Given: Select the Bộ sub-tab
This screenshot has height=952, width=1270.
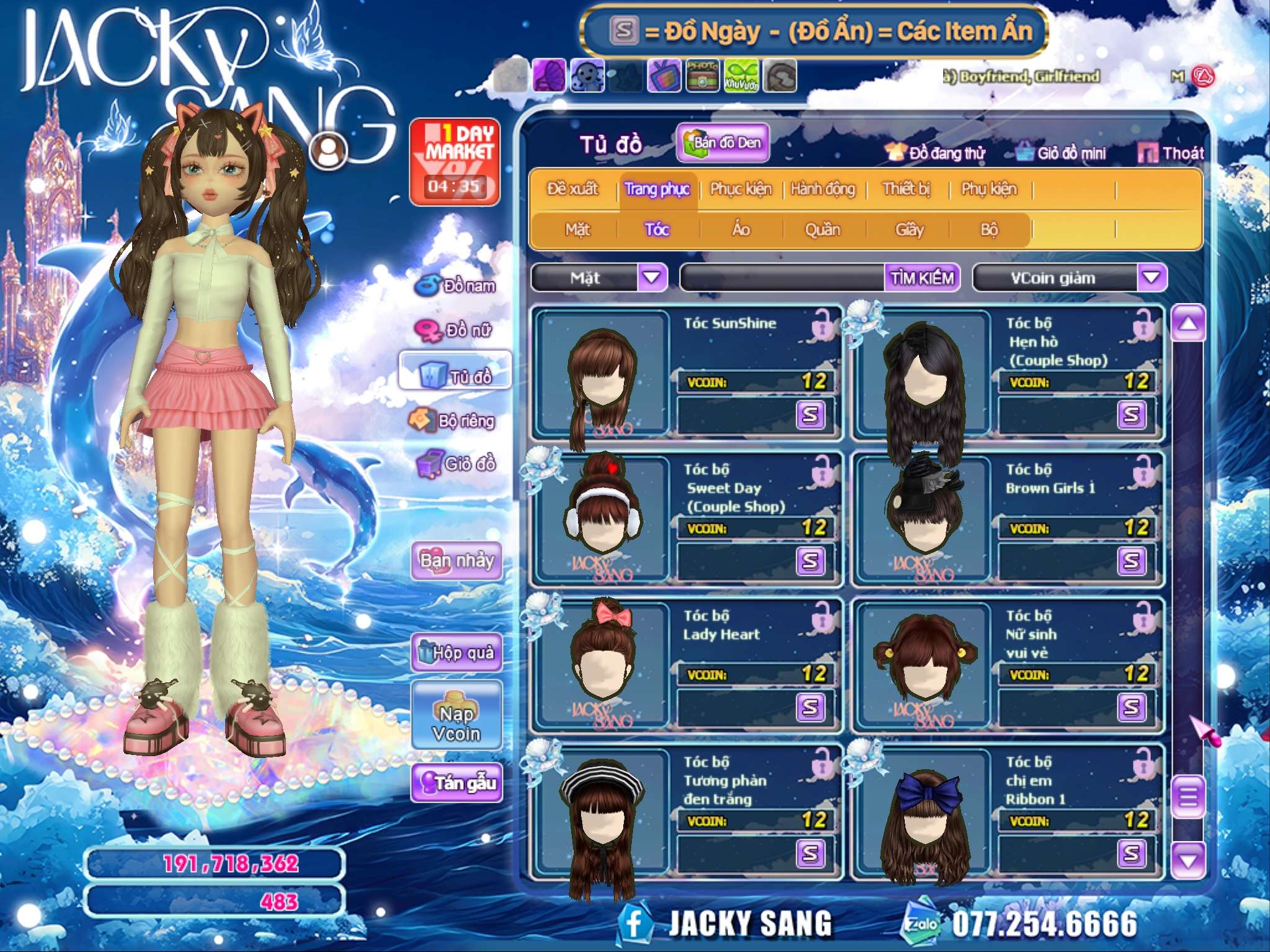Looking at the screenshot, I should (x=989, y=230).
